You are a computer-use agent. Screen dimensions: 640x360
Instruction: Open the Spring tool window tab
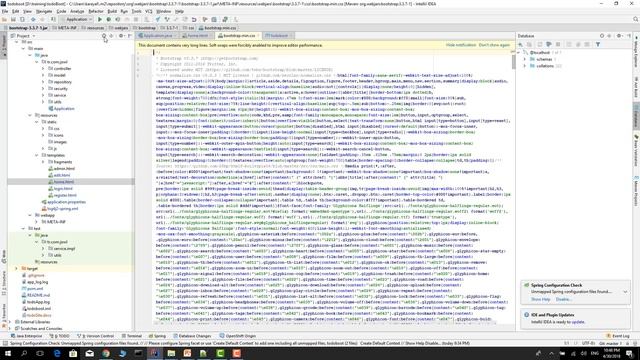click(x=157, y=336)
